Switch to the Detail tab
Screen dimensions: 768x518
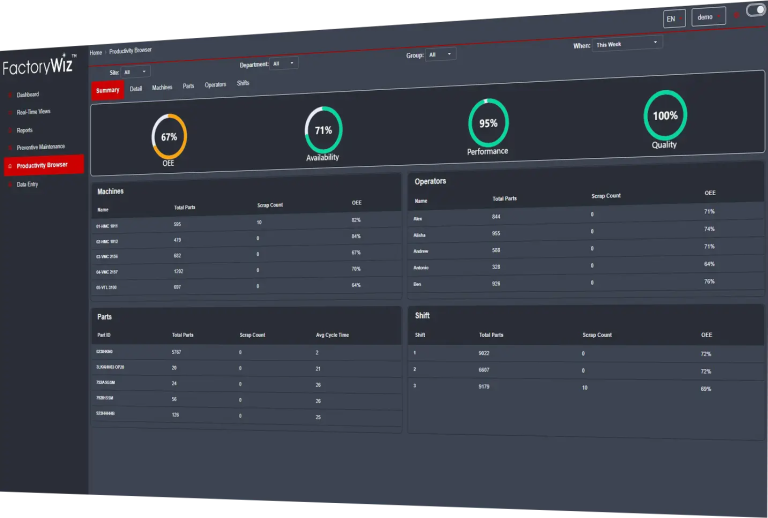click(x=136, y=89)
